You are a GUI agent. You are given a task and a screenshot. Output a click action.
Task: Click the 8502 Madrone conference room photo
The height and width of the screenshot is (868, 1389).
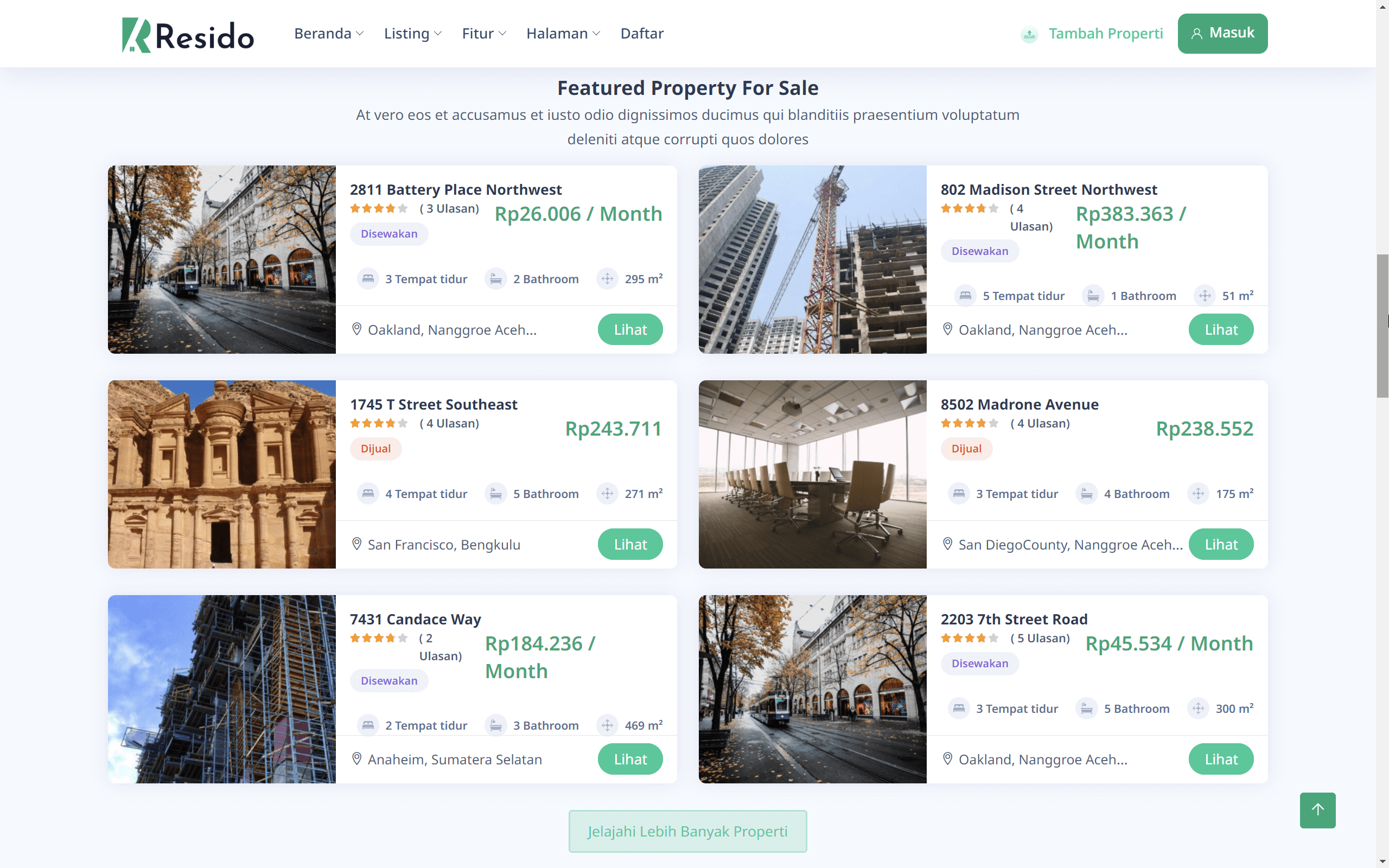click(x=812, y=474)
